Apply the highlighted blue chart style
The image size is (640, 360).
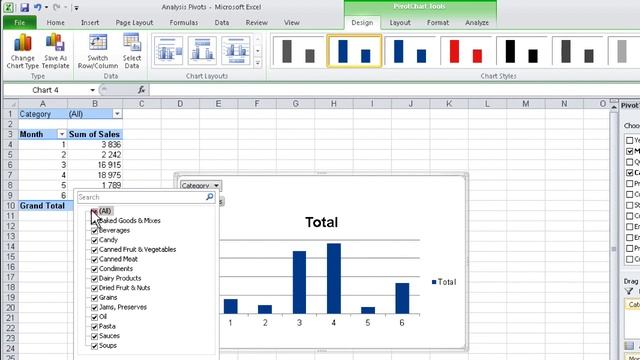[x=354, y=51]
